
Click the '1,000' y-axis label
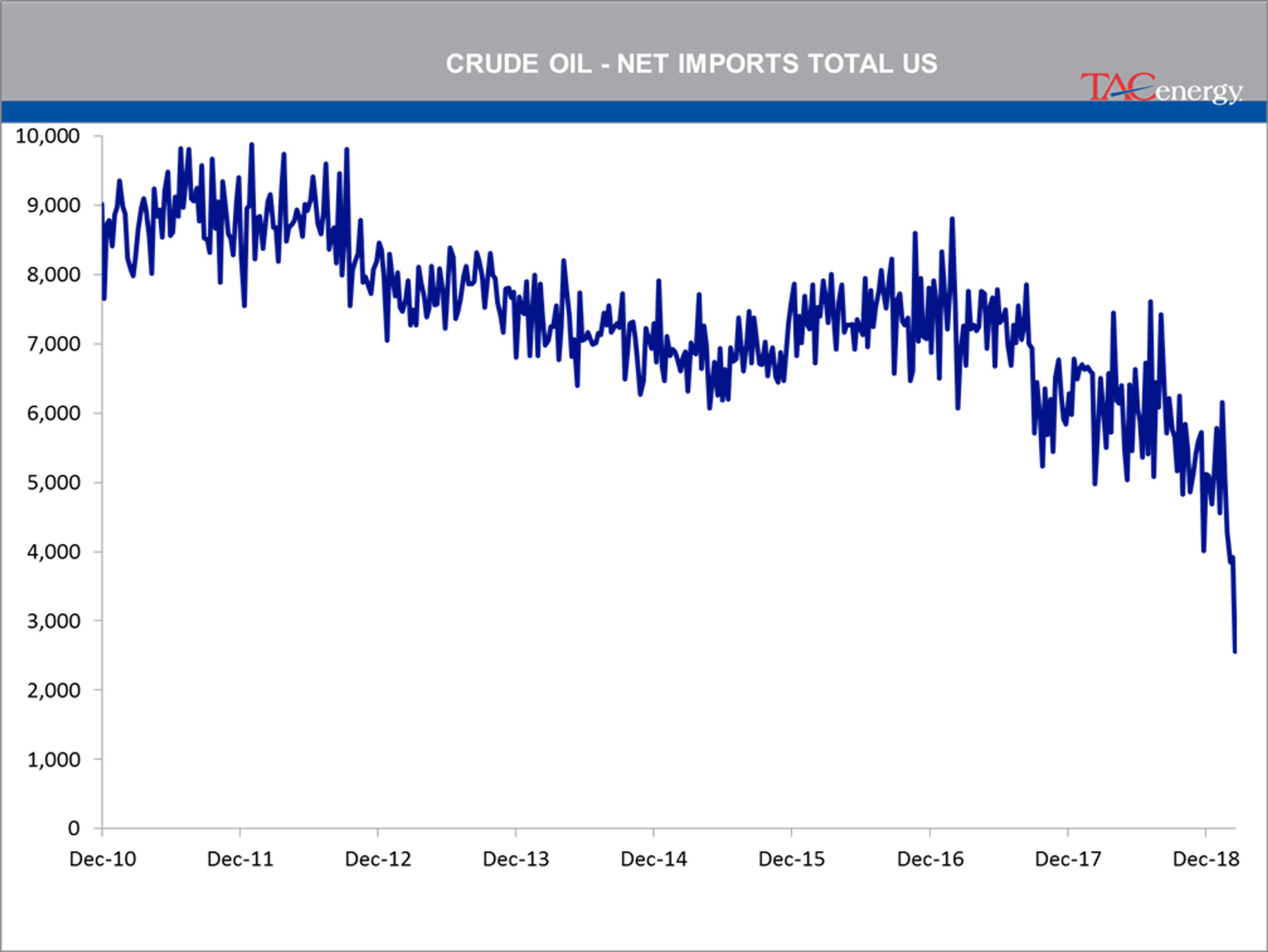[x=53, y=760]
